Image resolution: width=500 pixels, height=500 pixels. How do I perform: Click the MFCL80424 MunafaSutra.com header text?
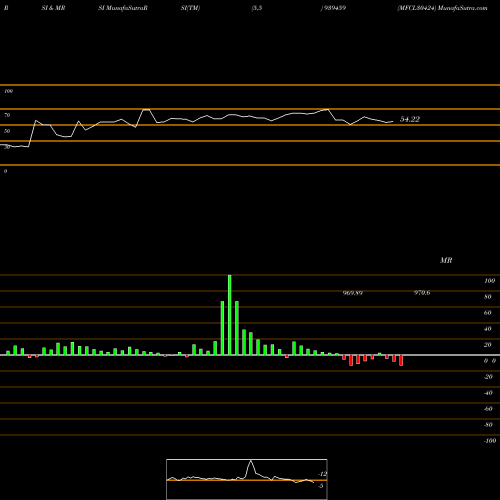[x=442, y=8]
